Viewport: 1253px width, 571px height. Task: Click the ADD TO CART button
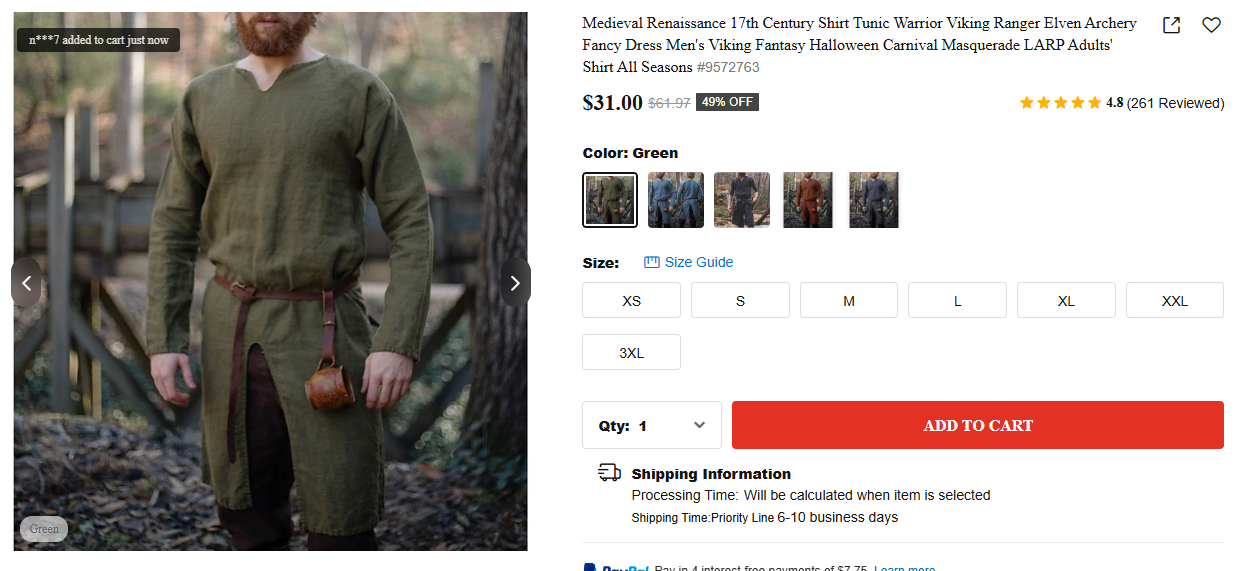977,425
